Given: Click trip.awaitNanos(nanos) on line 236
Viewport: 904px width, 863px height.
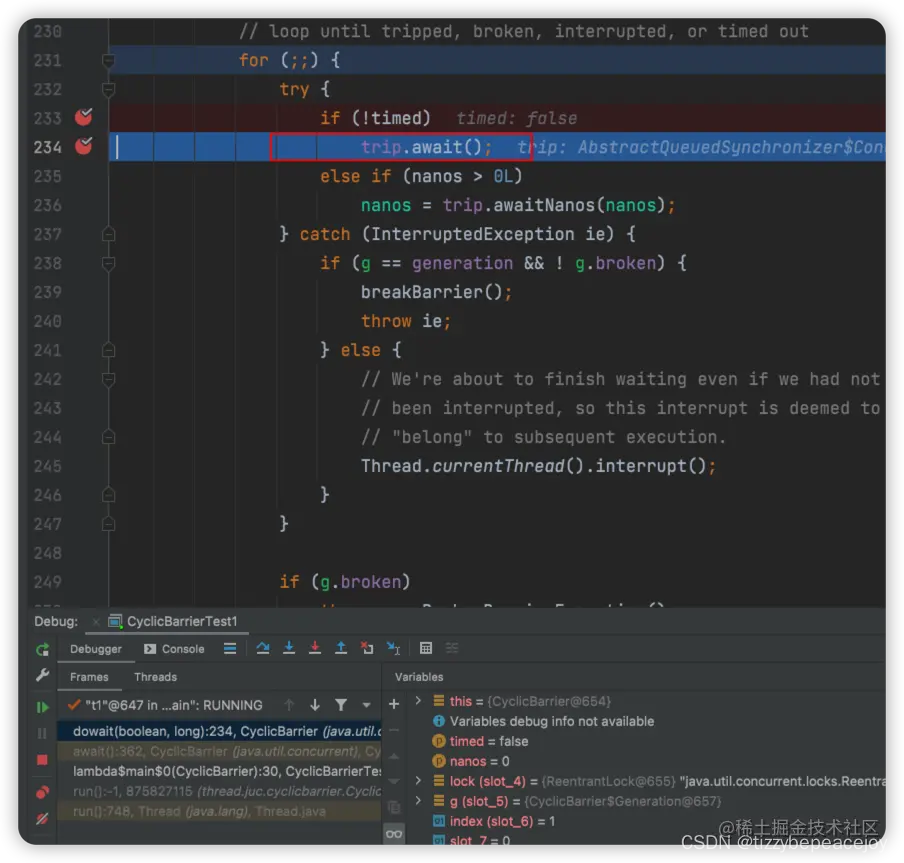Looking at the screenshot, I should click(x=555, y=205).
